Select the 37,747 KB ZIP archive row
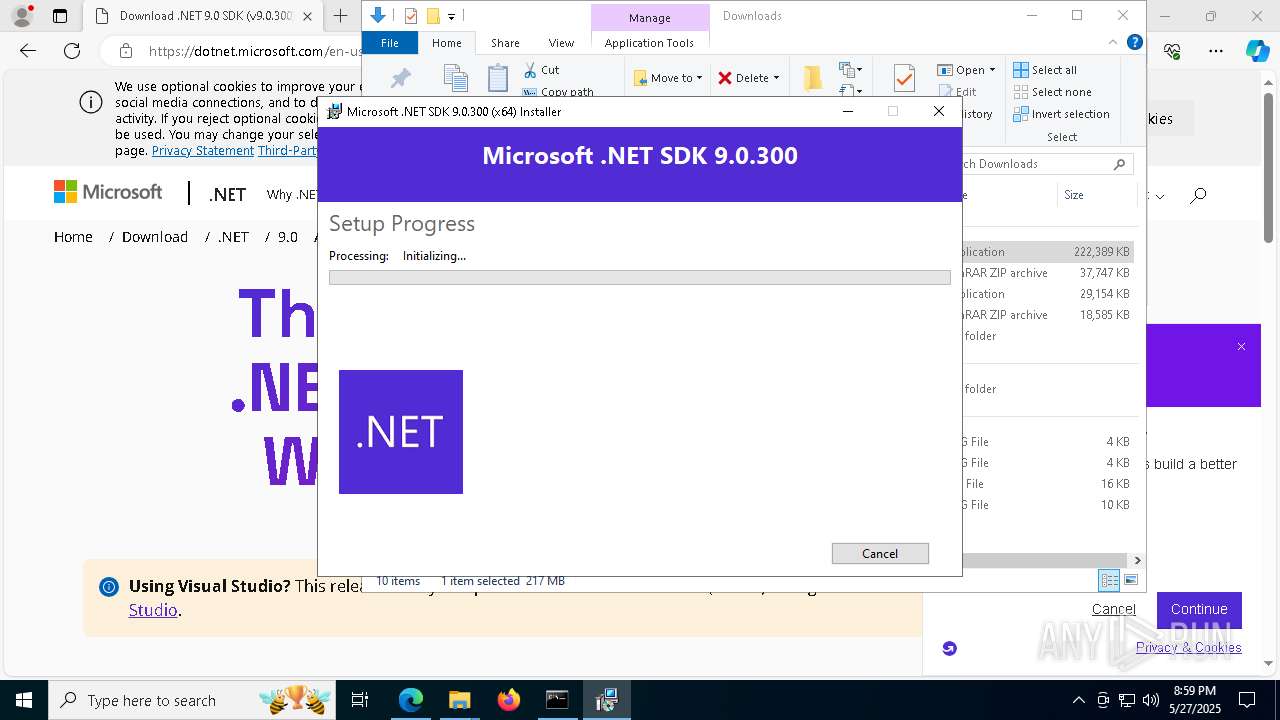Image resolution: width=1280 pixels, height=720 pixels. (1047, 273)
